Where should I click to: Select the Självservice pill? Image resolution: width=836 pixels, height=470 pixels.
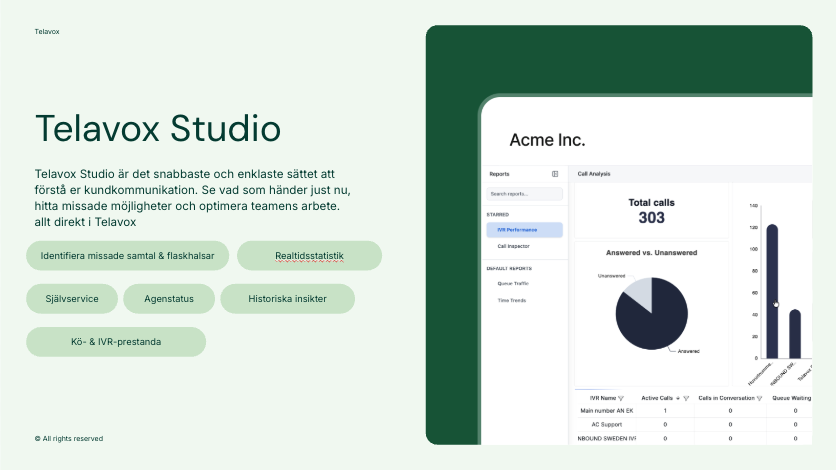click(73, 299)
